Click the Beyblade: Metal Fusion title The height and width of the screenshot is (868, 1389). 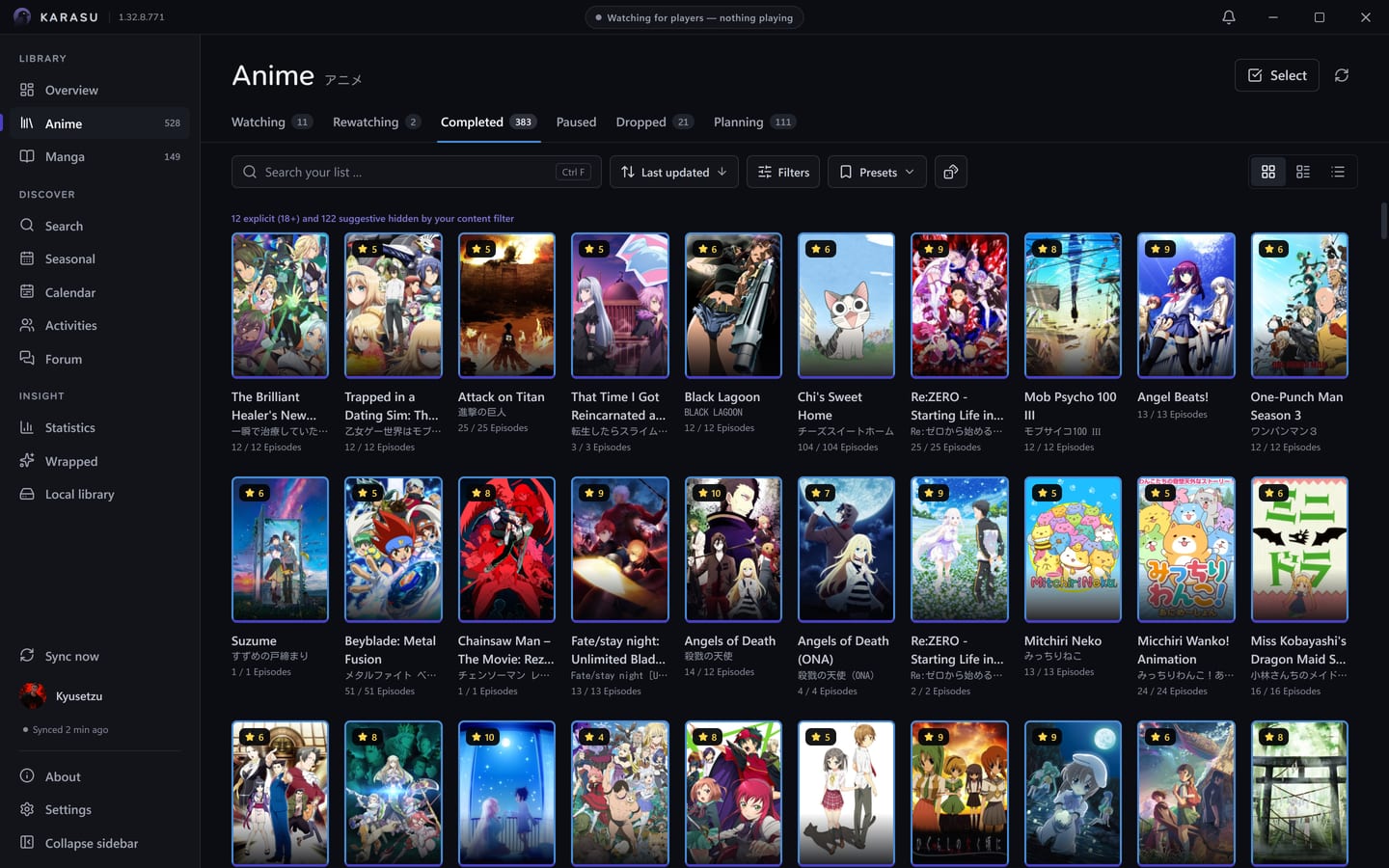[x=391, y=650]
